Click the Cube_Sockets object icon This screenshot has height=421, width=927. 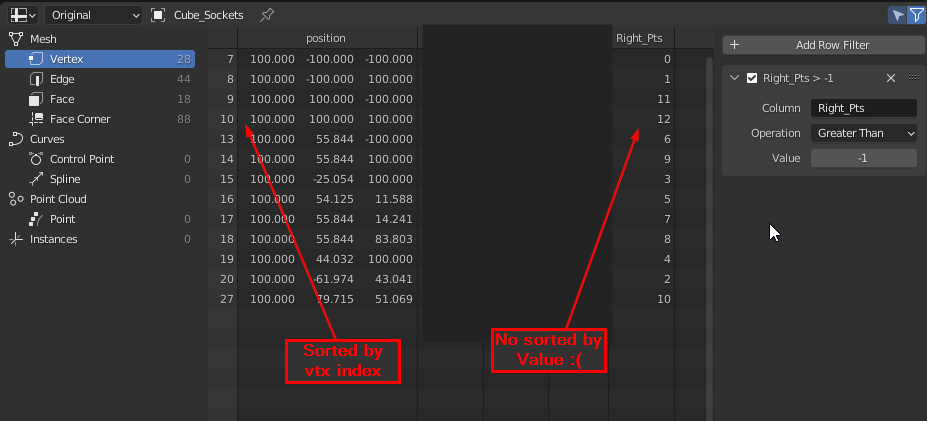click(158, 15)
